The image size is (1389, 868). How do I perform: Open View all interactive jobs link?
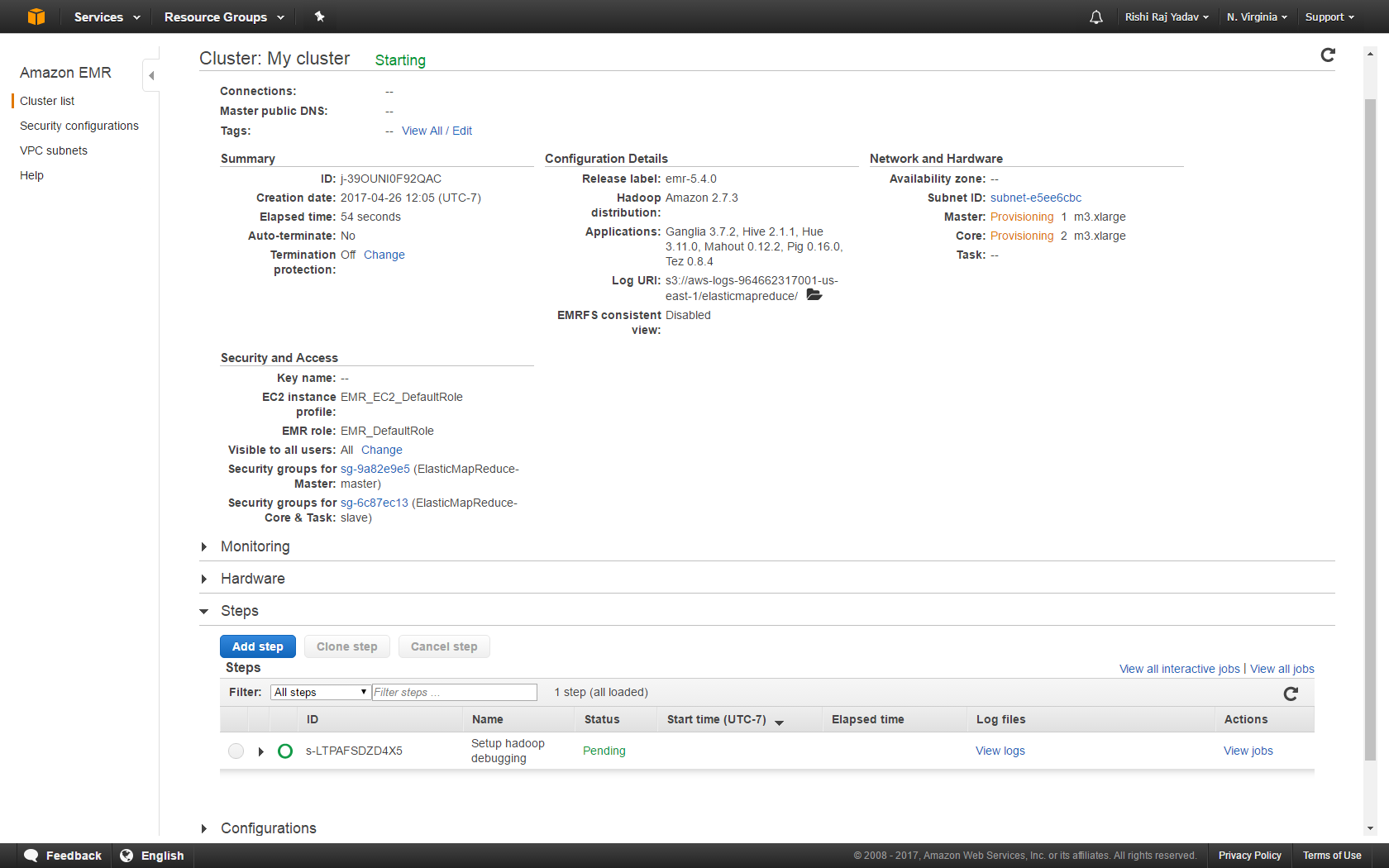coord(1180,669)
